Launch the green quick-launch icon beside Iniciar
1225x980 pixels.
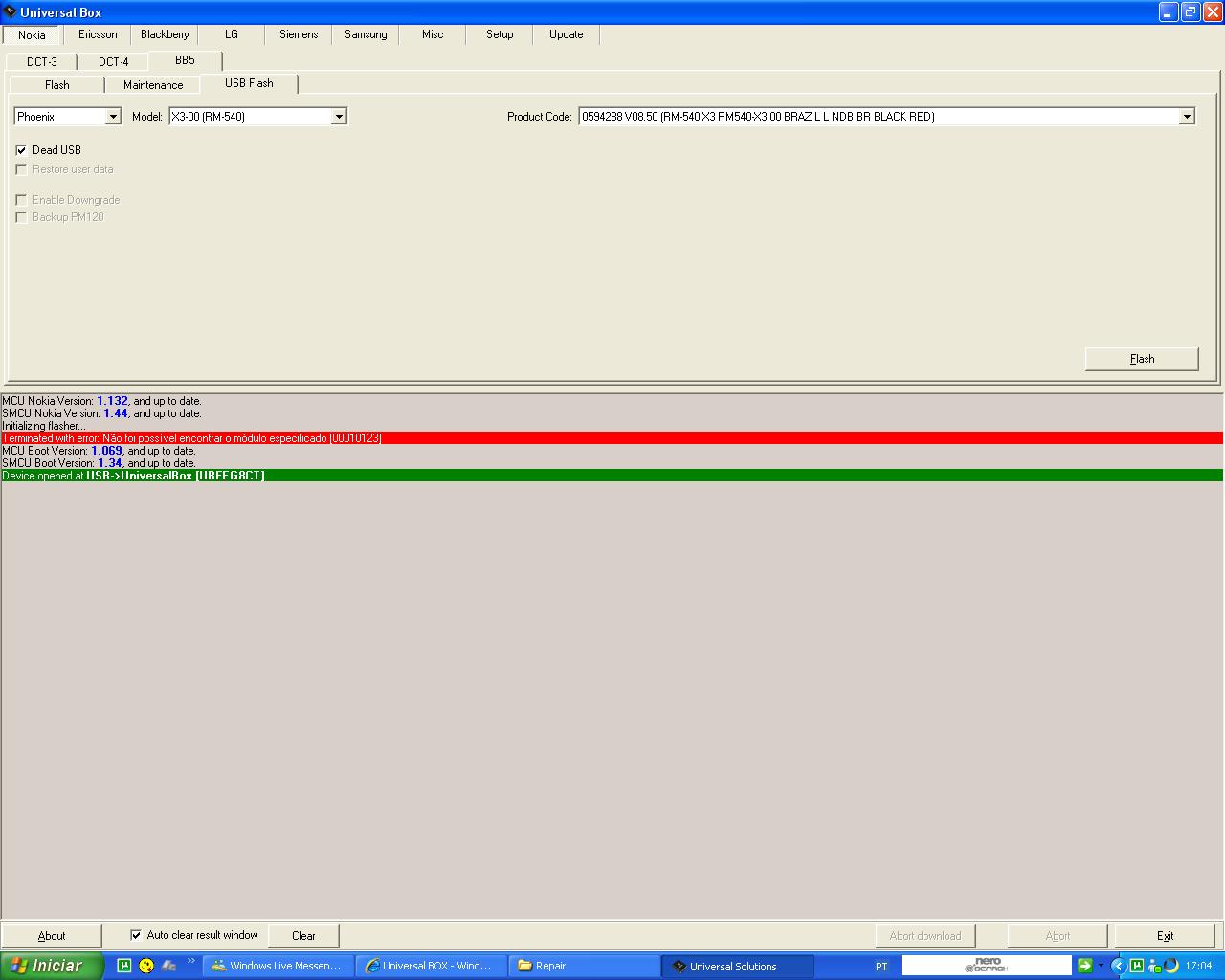pos(123,966)
